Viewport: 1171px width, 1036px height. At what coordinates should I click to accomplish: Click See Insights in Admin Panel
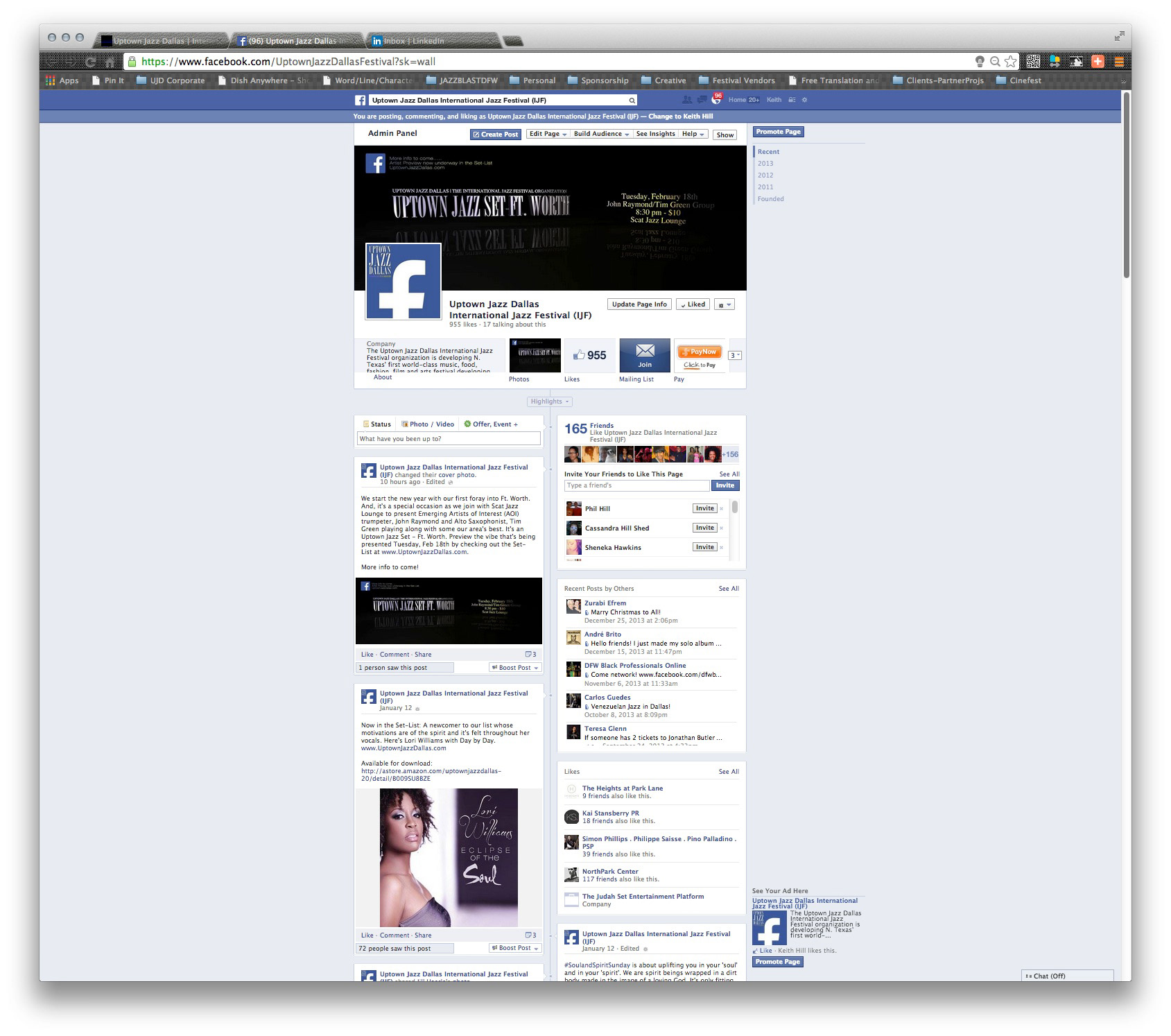click(x=655, y=134)
